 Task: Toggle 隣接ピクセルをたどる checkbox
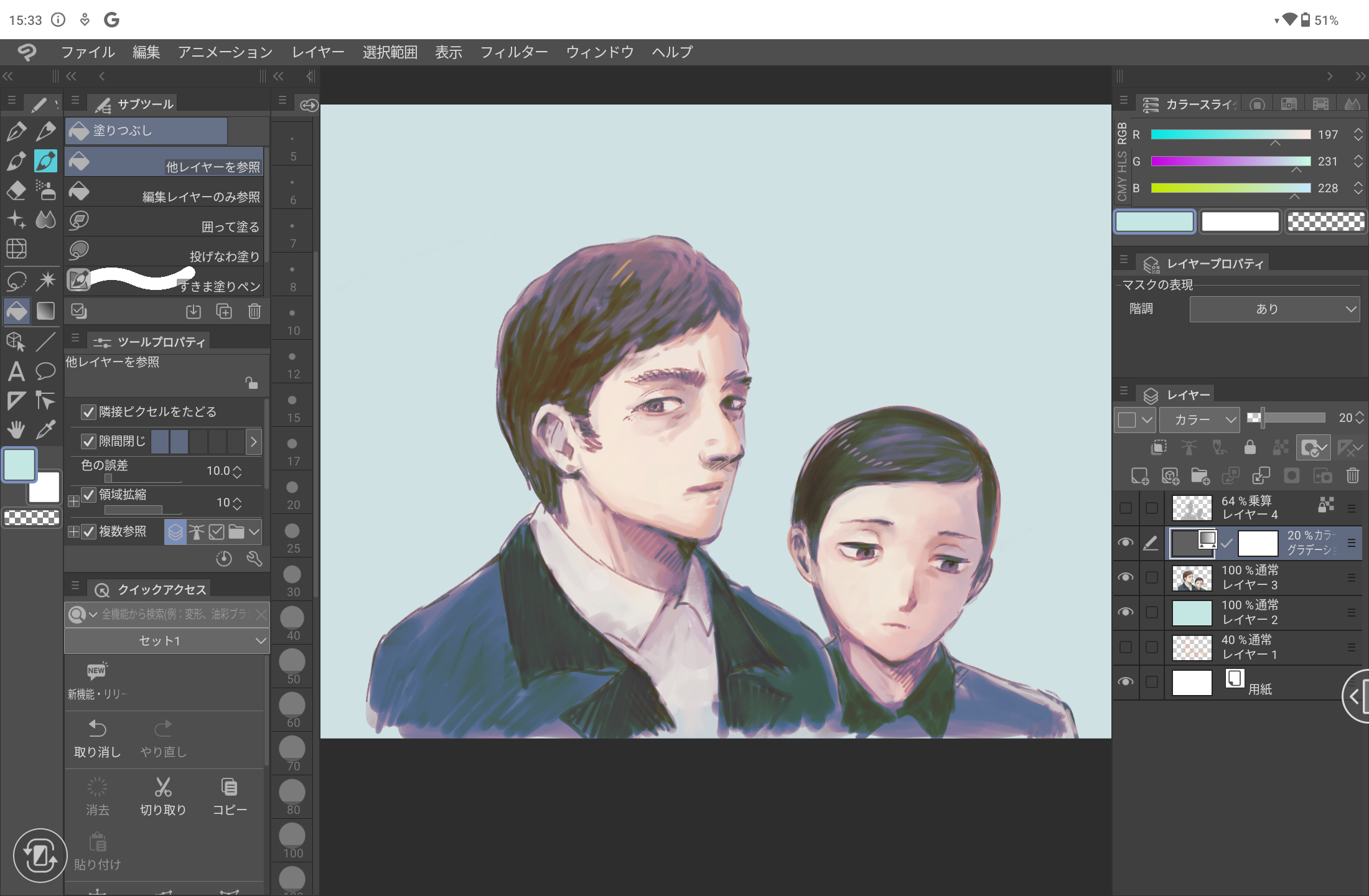(88, 412)
